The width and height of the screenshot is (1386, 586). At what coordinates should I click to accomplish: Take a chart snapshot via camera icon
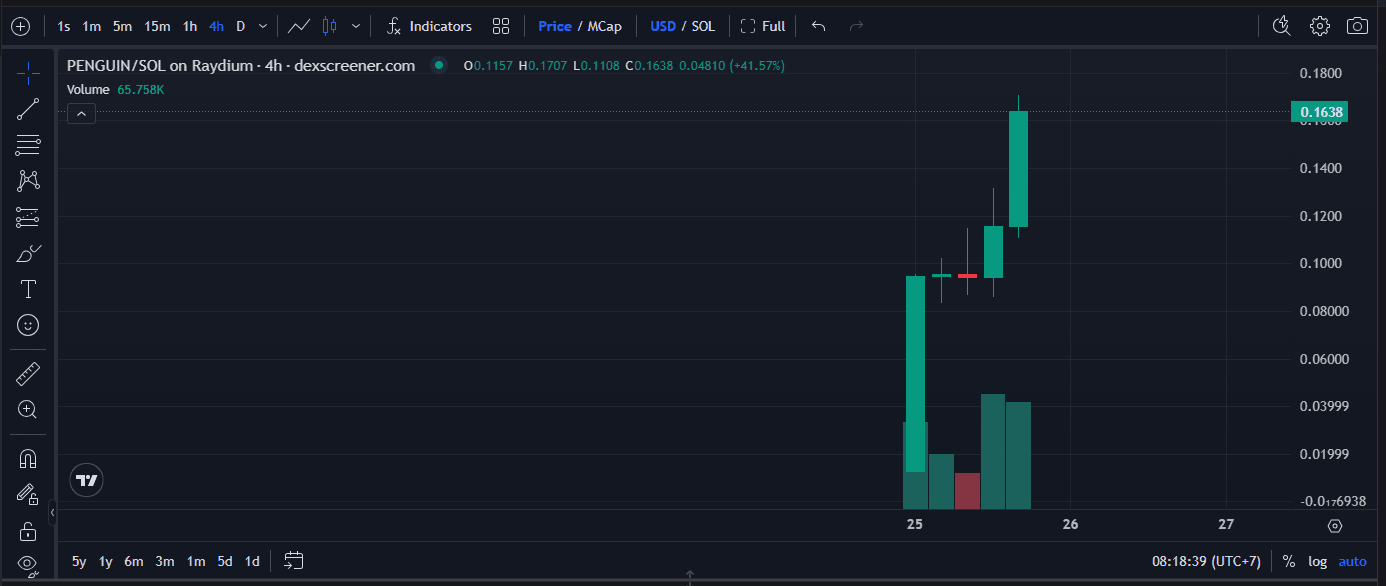point(1357,25)
